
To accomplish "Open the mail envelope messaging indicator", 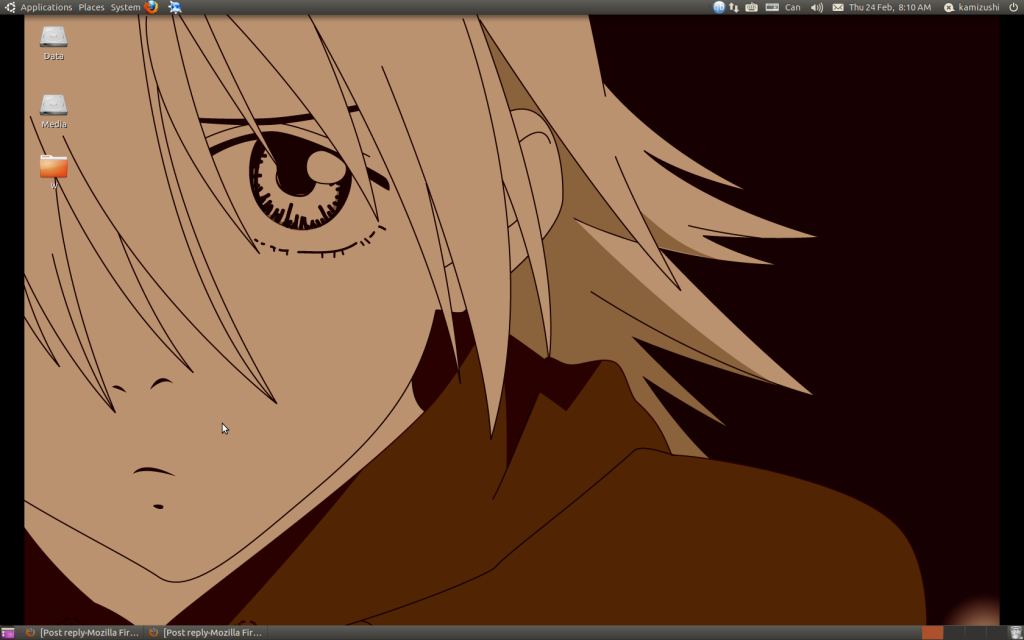I will tap(838, 7).
